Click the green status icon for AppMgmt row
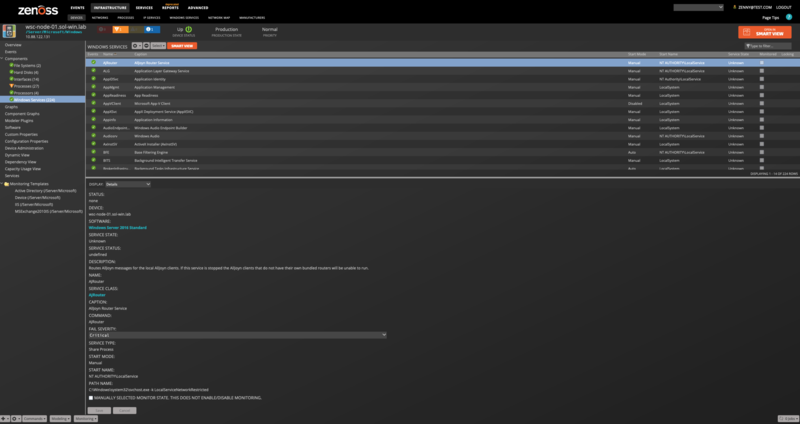The height and width of the screenshot is (424, 800). tap(93, 87)
